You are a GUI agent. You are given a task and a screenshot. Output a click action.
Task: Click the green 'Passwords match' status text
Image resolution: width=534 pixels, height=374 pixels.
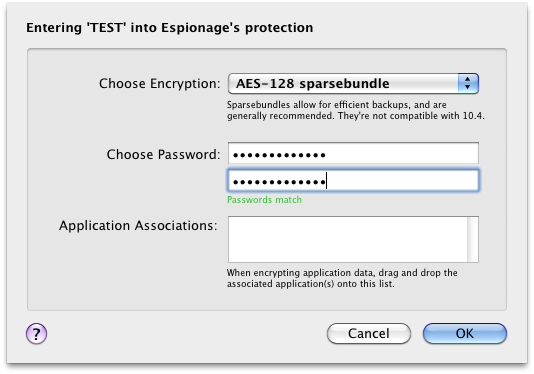(265, 200)
